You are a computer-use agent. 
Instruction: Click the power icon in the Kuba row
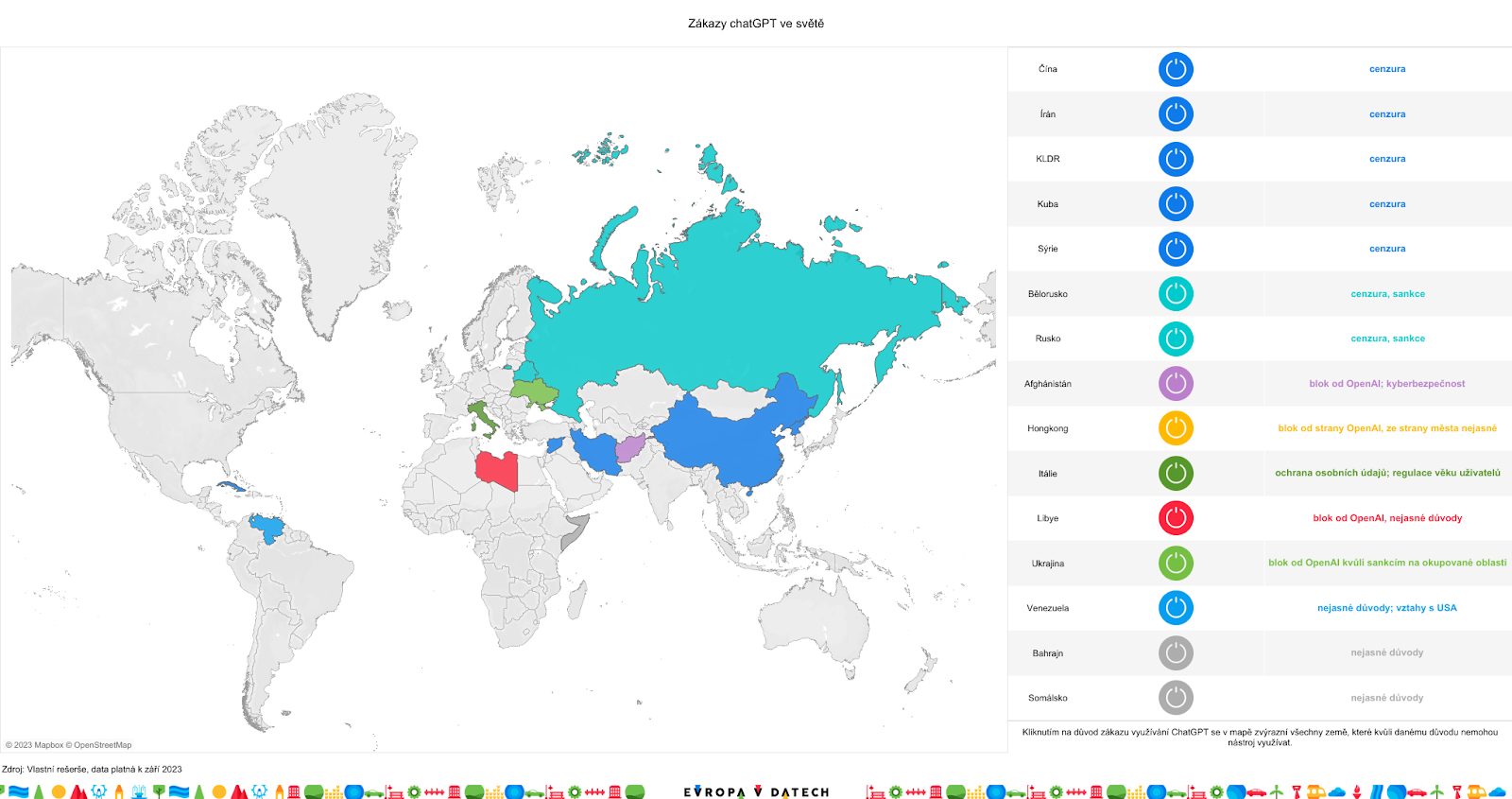[1176, 204]
